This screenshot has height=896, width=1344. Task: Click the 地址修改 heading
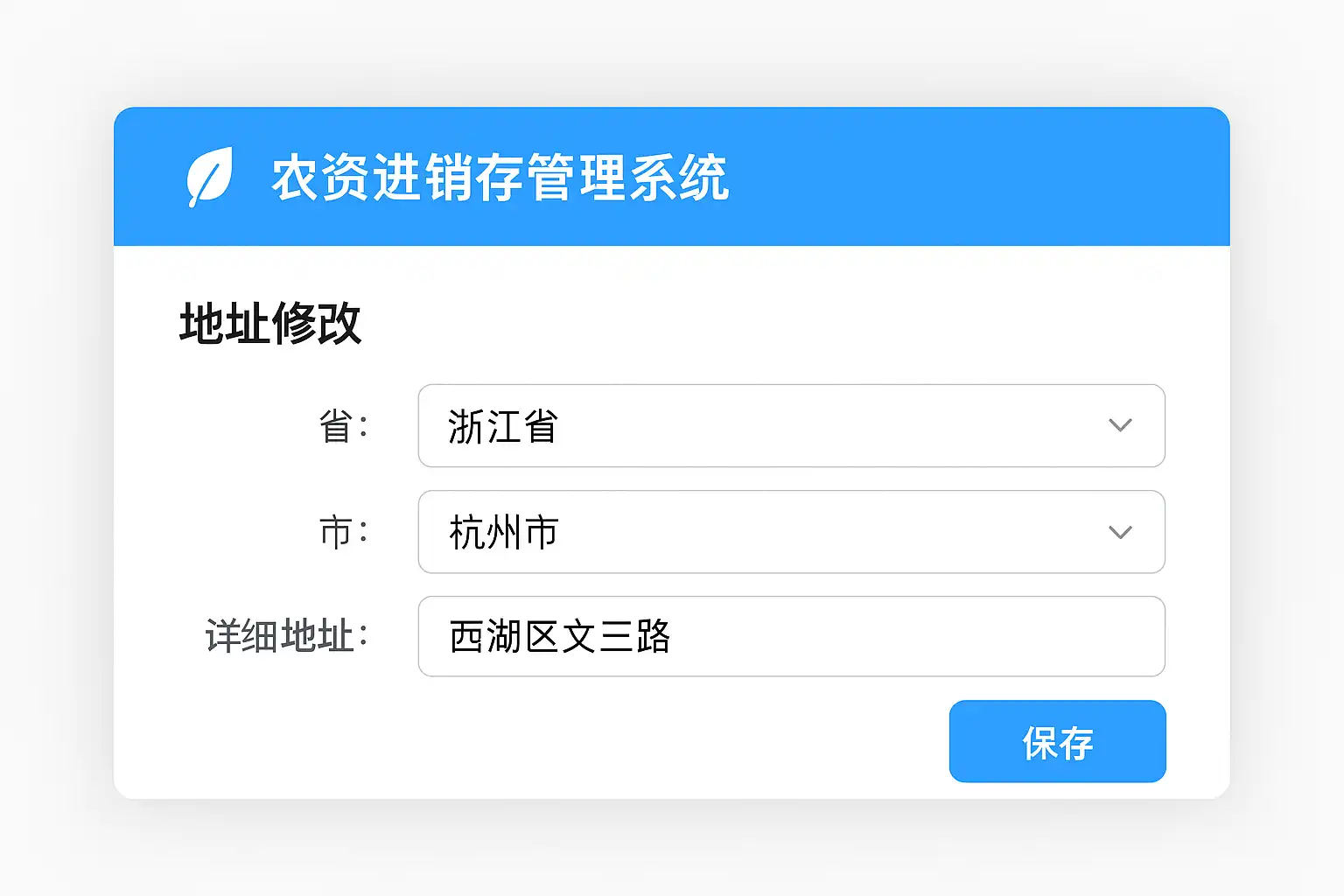click(x=270, y=324)
